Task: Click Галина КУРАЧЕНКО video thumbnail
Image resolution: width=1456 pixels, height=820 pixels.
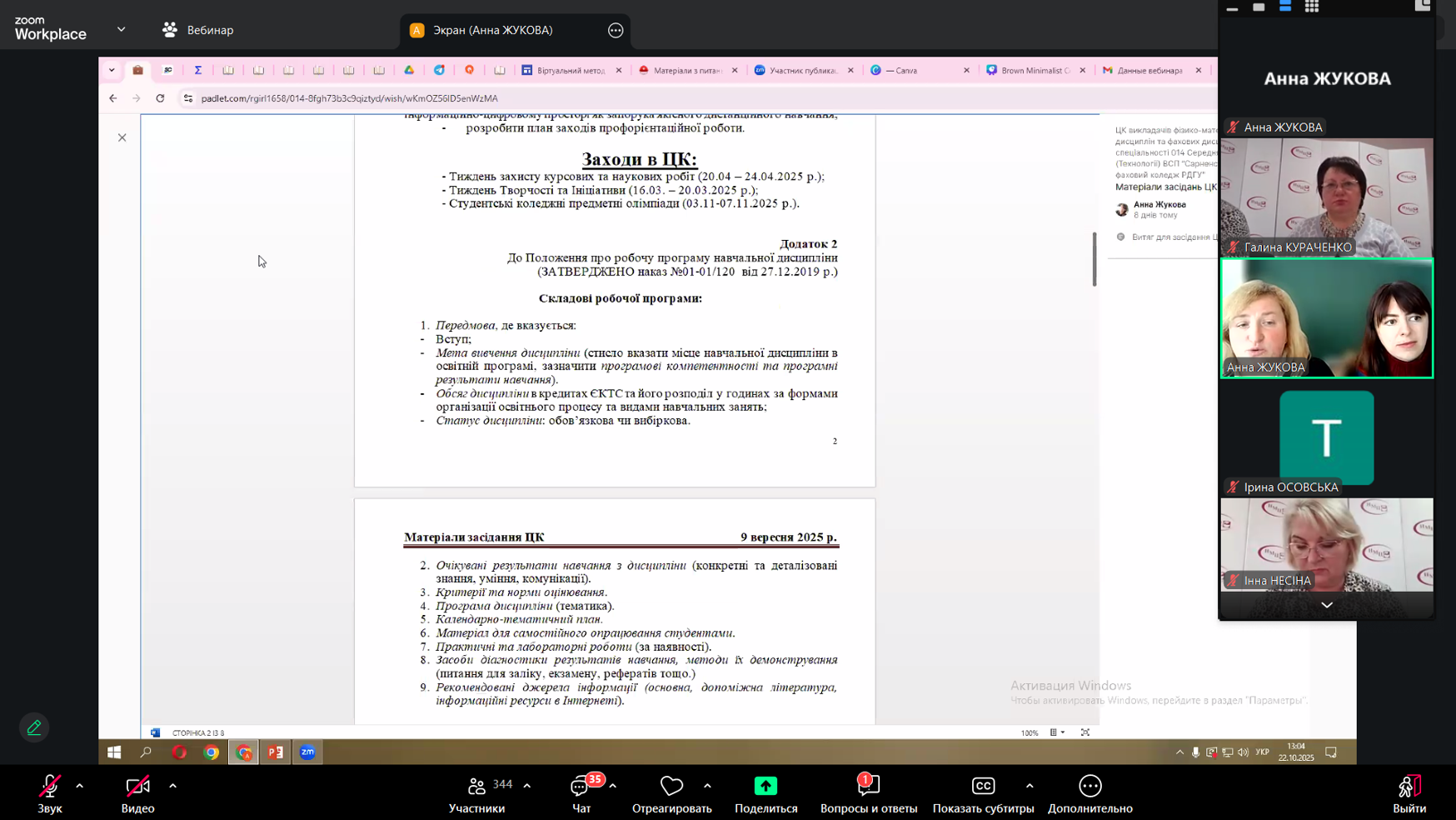Action: click(x=1326, y=197)
